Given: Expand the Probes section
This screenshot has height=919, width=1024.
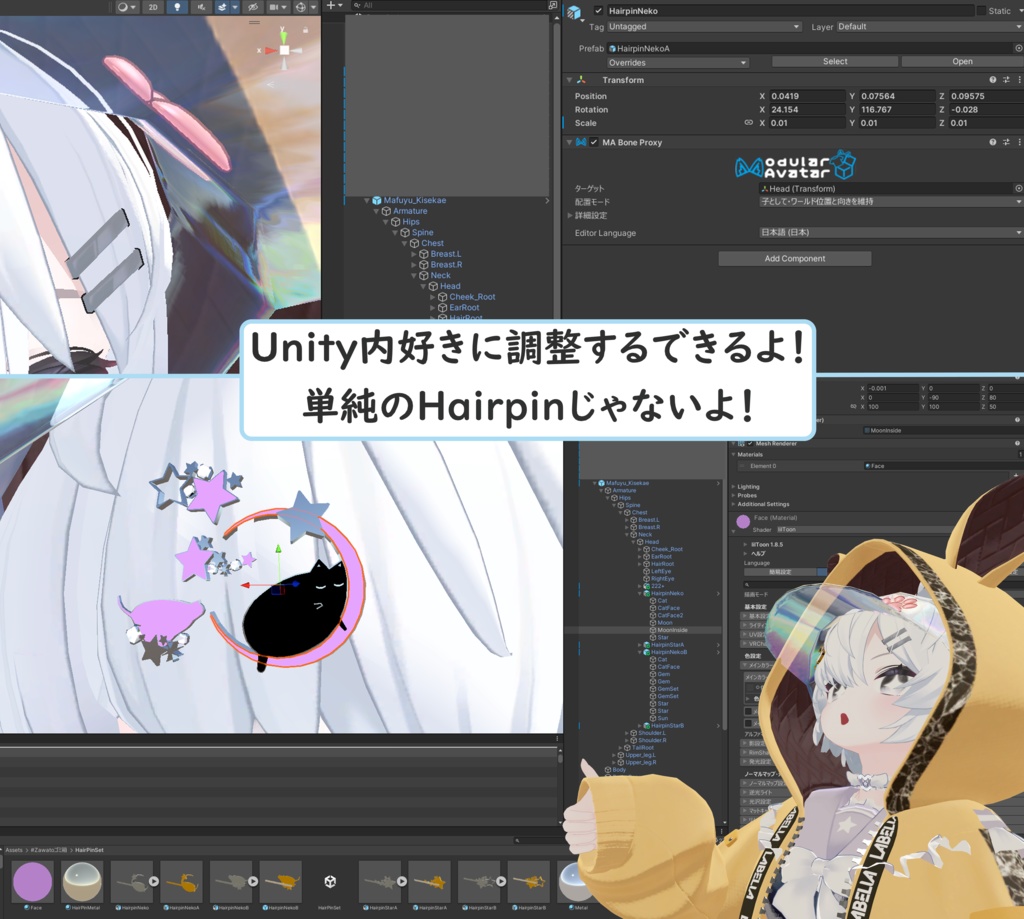Looking at the screenshot, I should click(x=733, y=495).
